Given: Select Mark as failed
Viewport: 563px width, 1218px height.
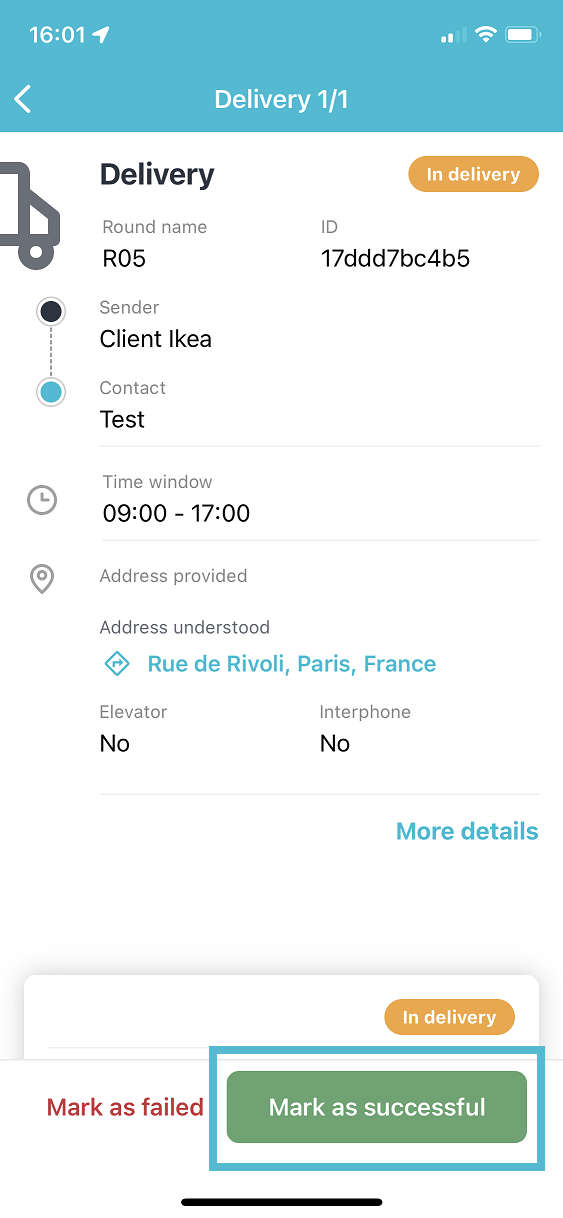Looking at the screenshot, I should [125, 1107].
